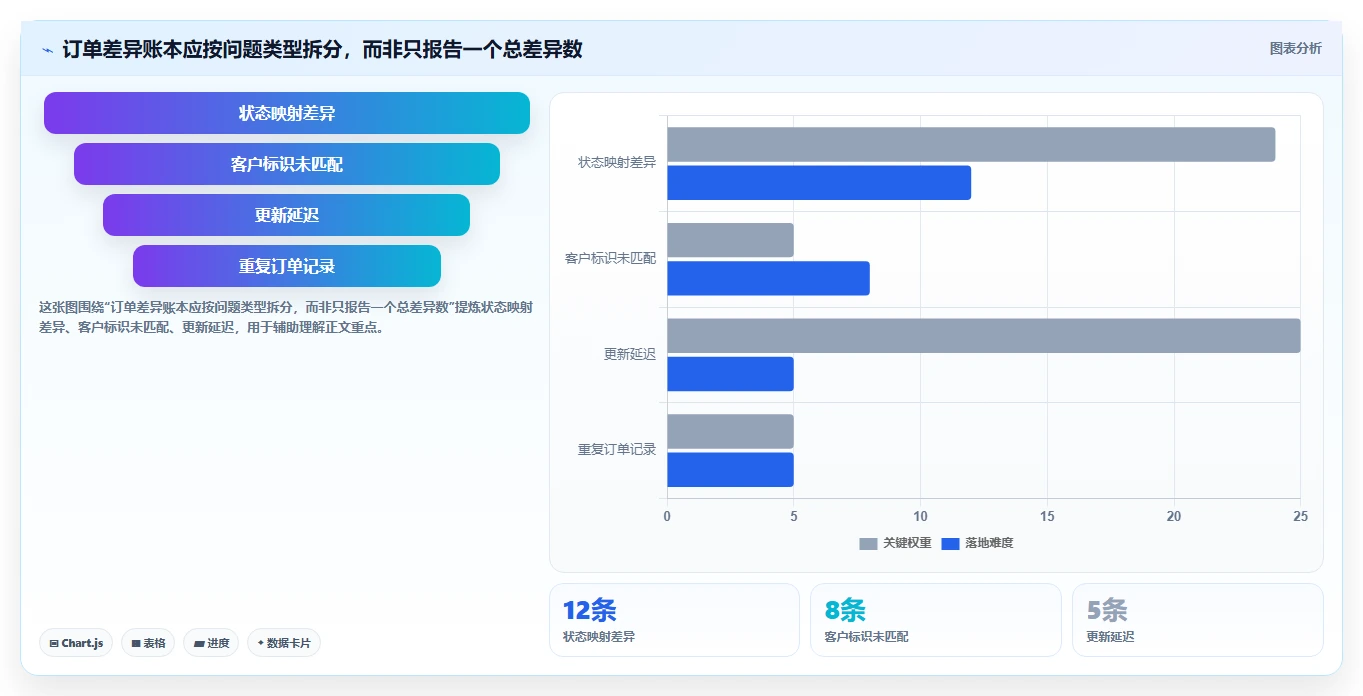Select the 状态映射差异 funnel bar

pos(287,113)
